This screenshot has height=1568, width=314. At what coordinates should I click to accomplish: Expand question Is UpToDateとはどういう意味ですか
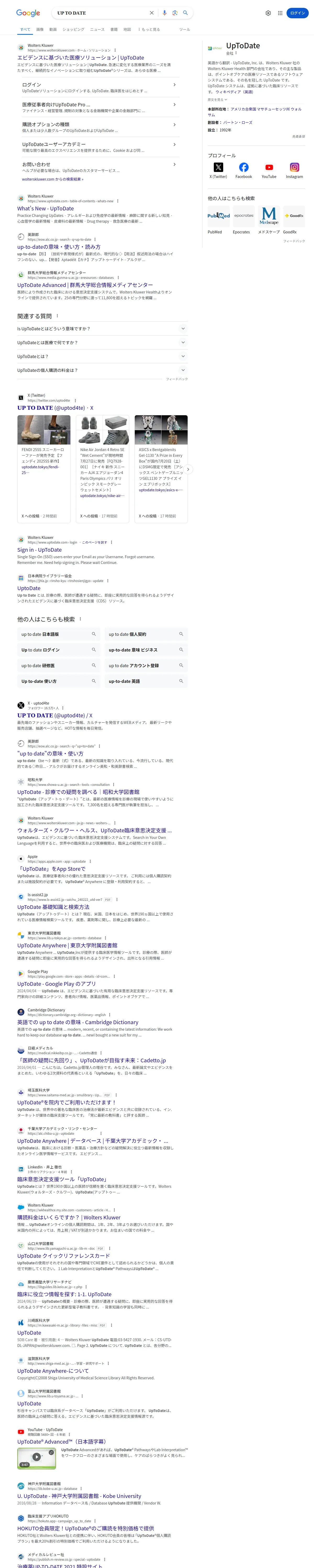point(102,329)
